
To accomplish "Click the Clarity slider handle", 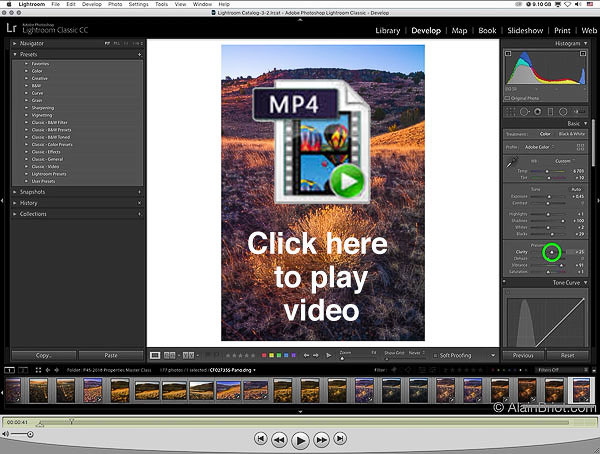I will pos(551,253).
